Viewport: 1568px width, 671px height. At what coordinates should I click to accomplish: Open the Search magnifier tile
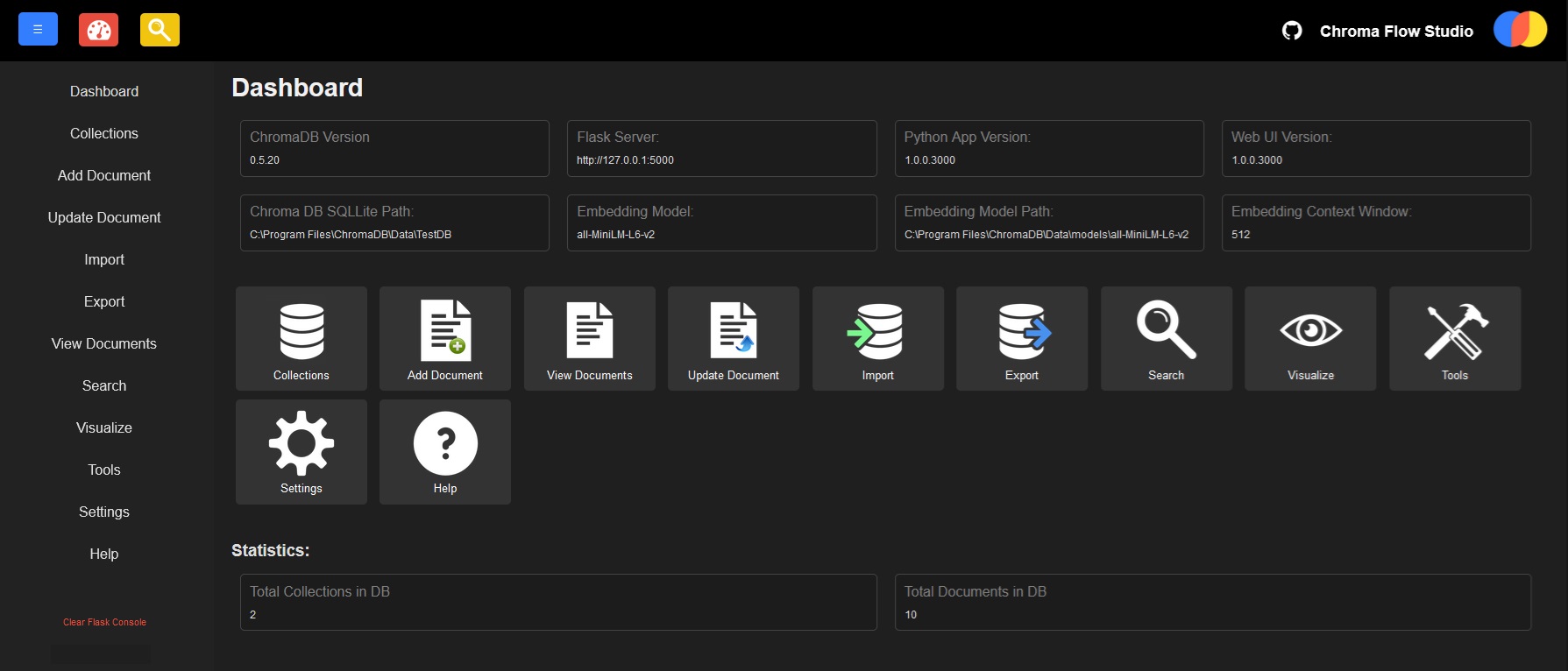[1167, 338]
